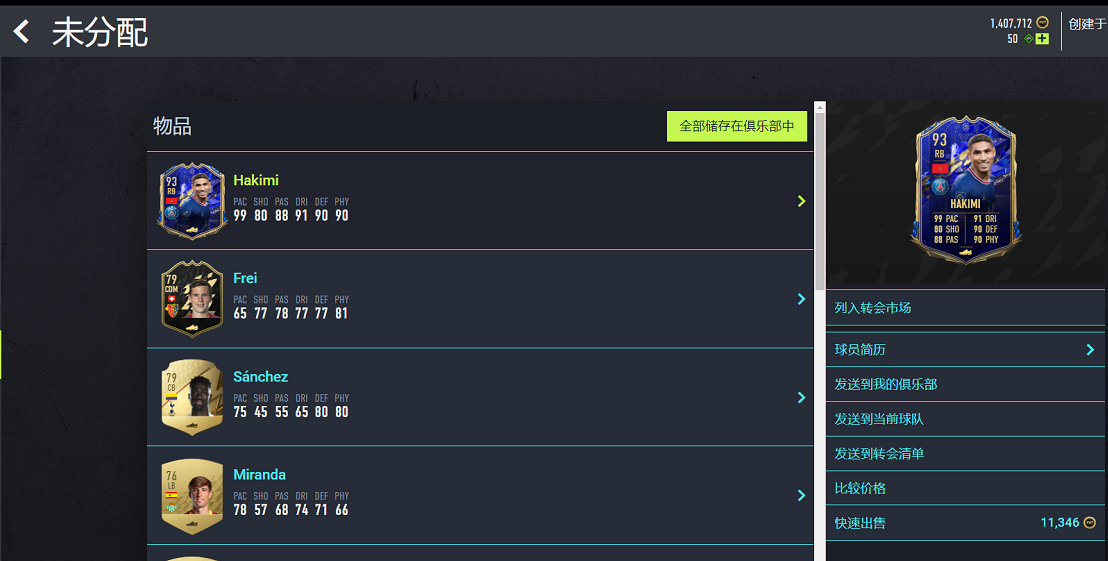Expand 球员简历 chevron arrow
The height and width of the screenshot is (561, 1108).
[1090, 350]
